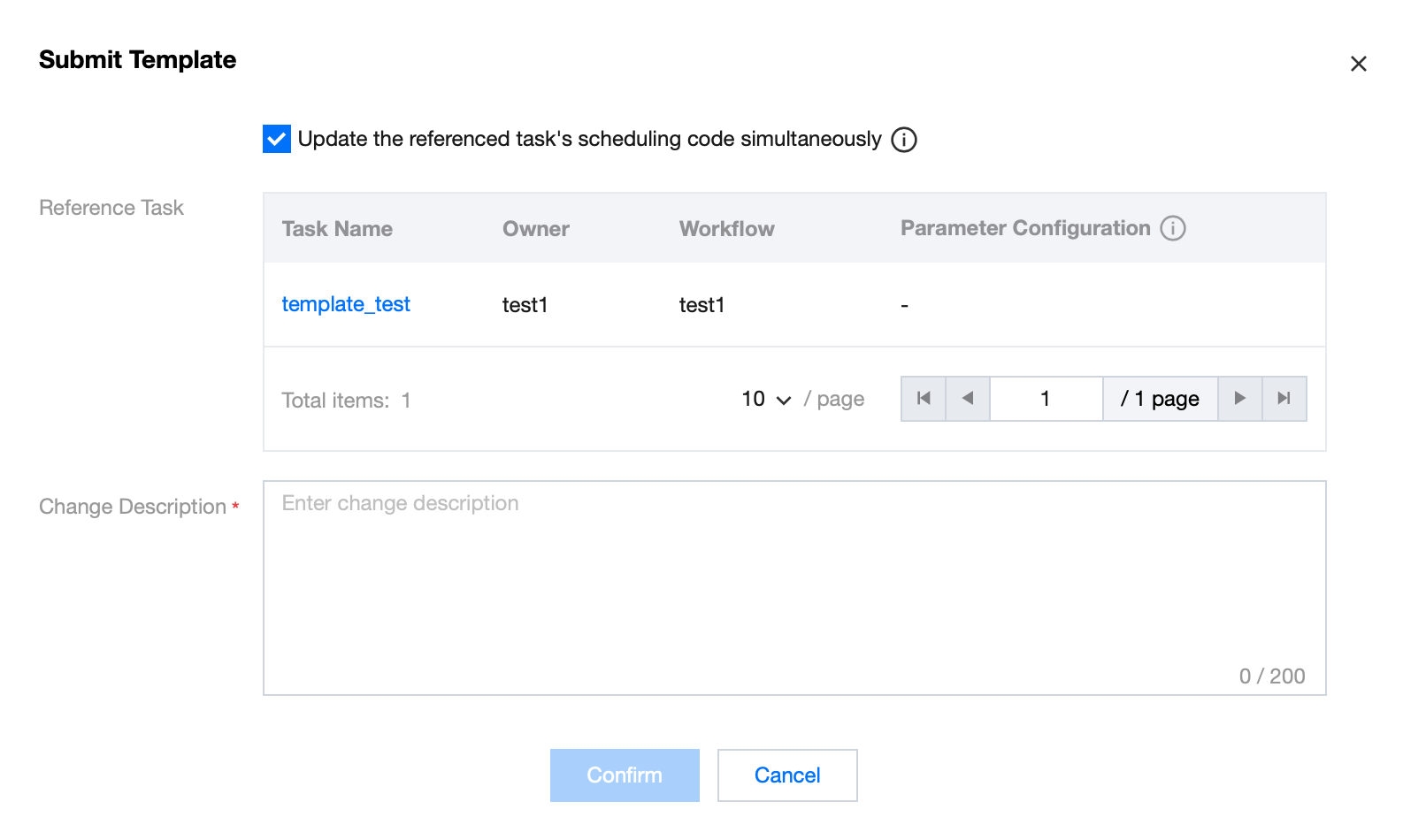Viewport: 1403px width, 840px height.
Task: Click the Workflow column header
Action: 726,229
